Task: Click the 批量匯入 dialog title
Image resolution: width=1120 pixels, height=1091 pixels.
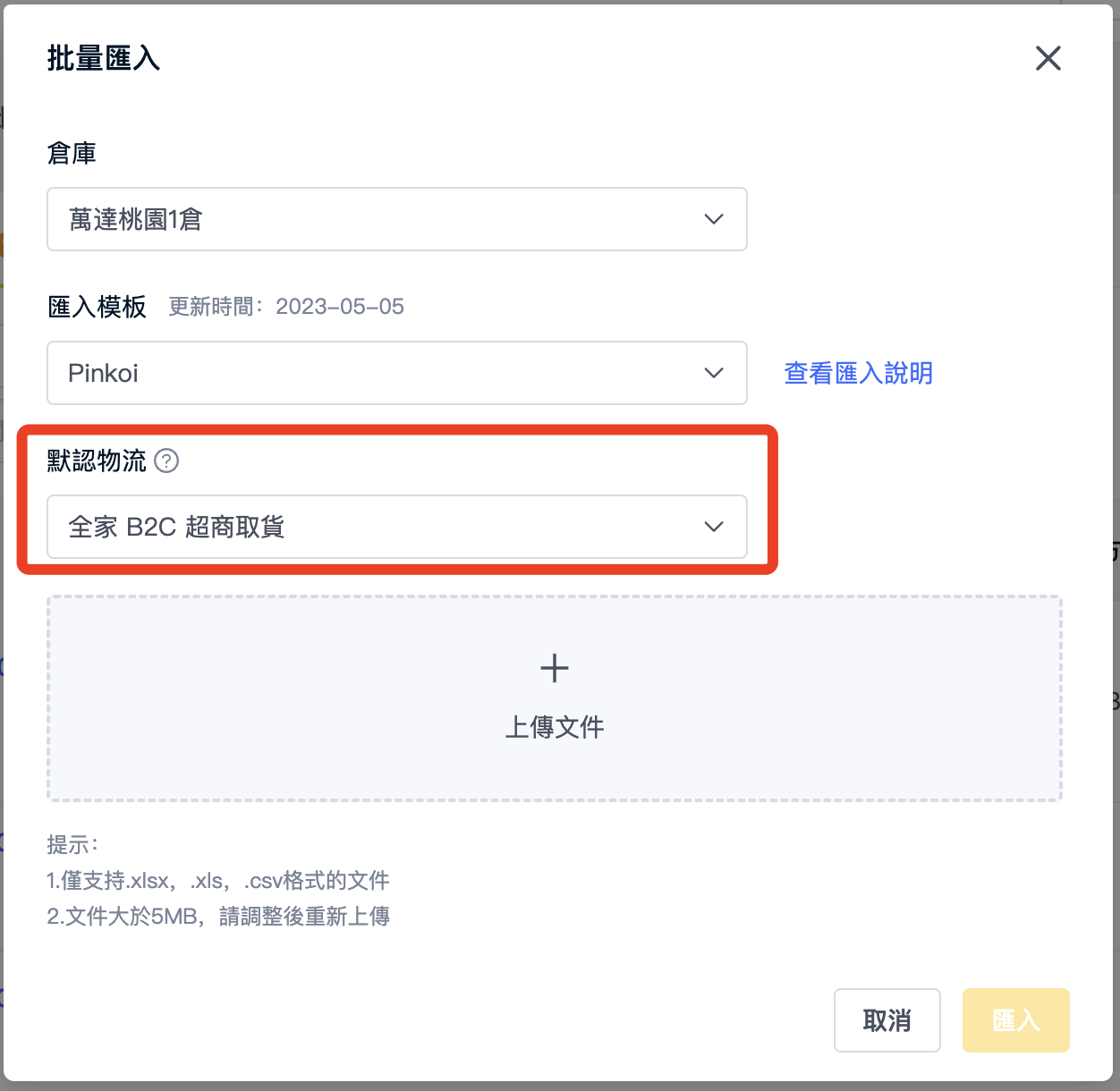Action: (x=104, y=58)
